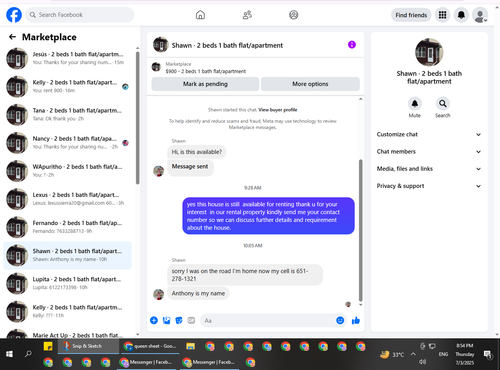Open the Menu grid icon
The height and width of the screenshot is (370, 500).
pyautogui.click(x=442, y=15)
